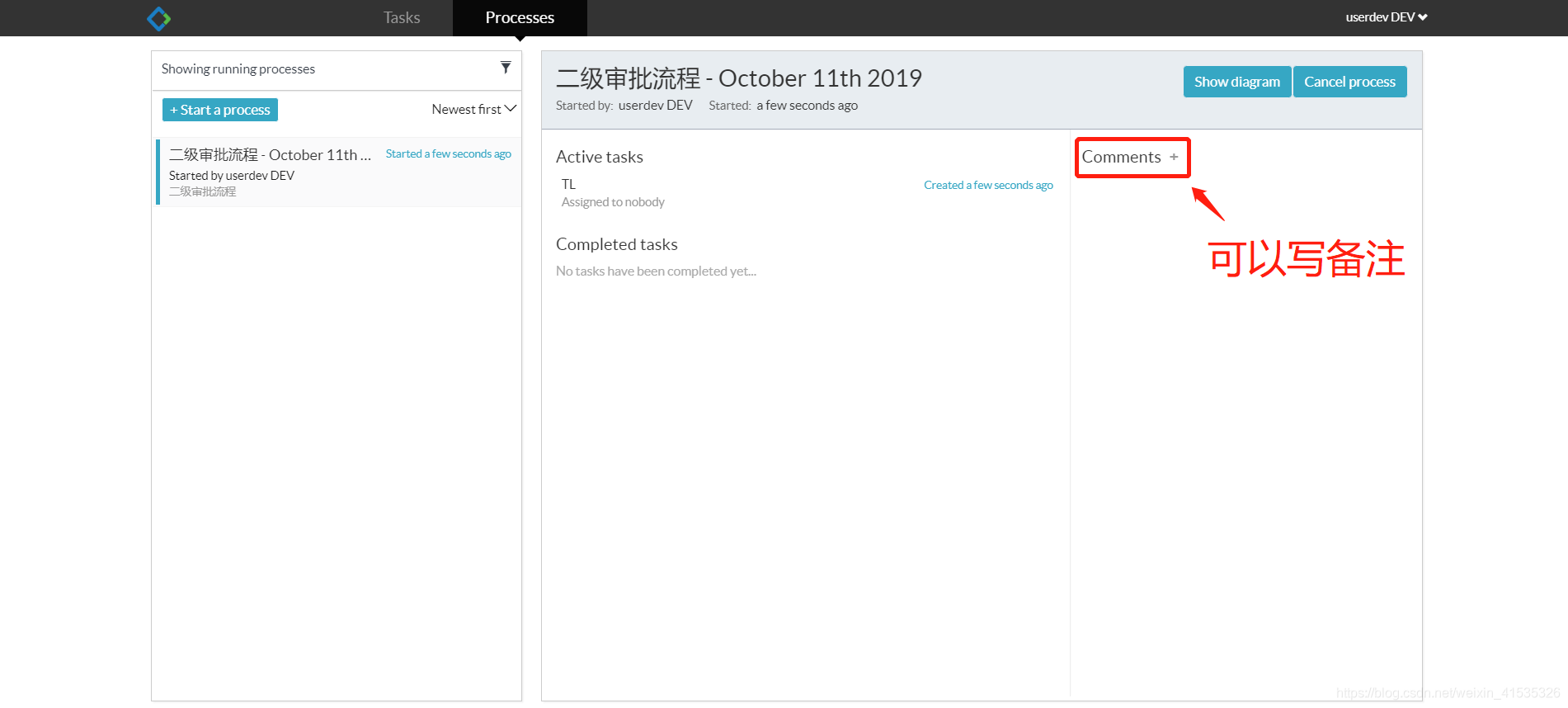Open the userdev DEV user menu
The image size is (1568, 708).
[1387, 17]
